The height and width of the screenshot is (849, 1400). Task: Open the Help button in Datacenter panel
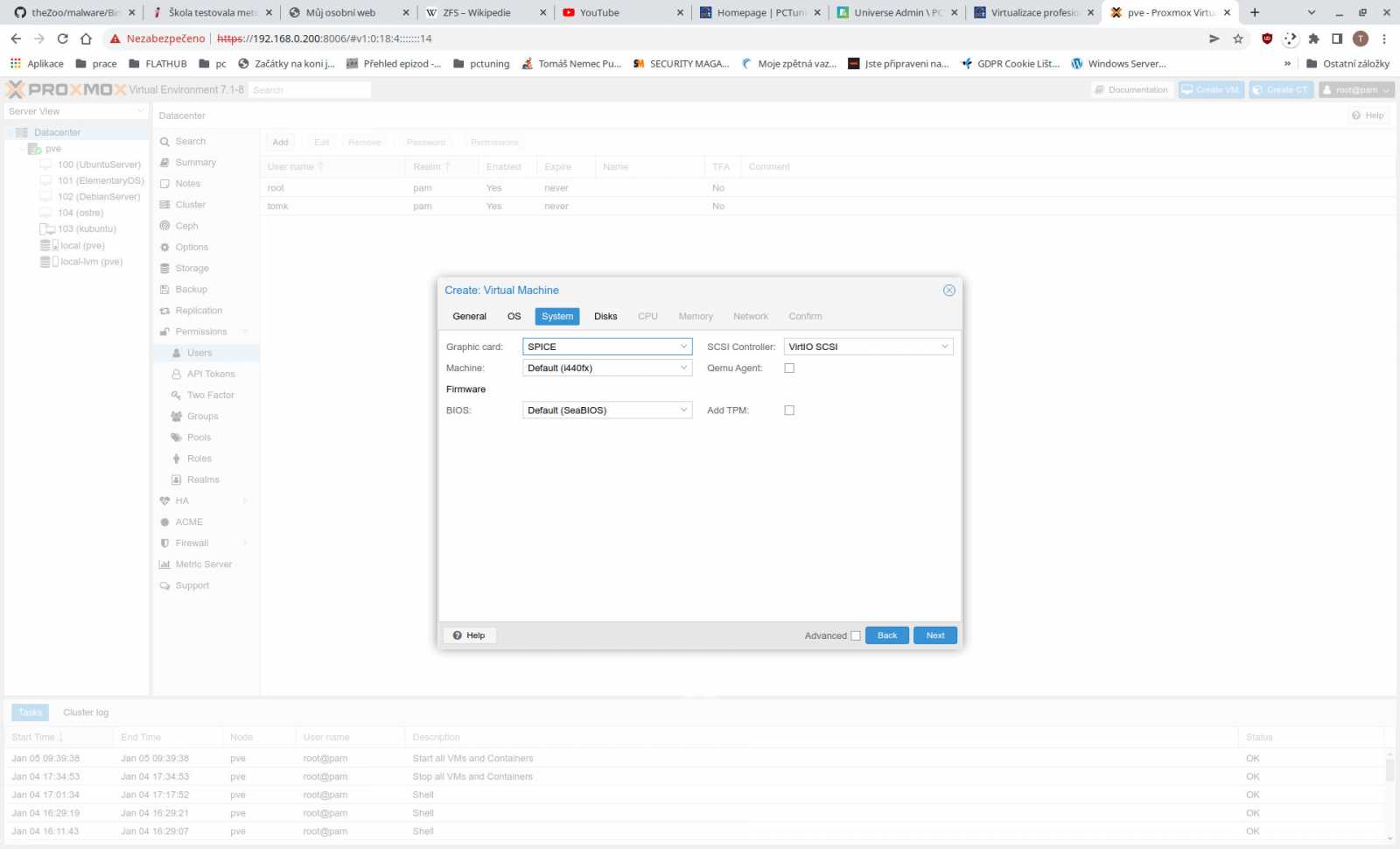click(x=1368, y=116)
